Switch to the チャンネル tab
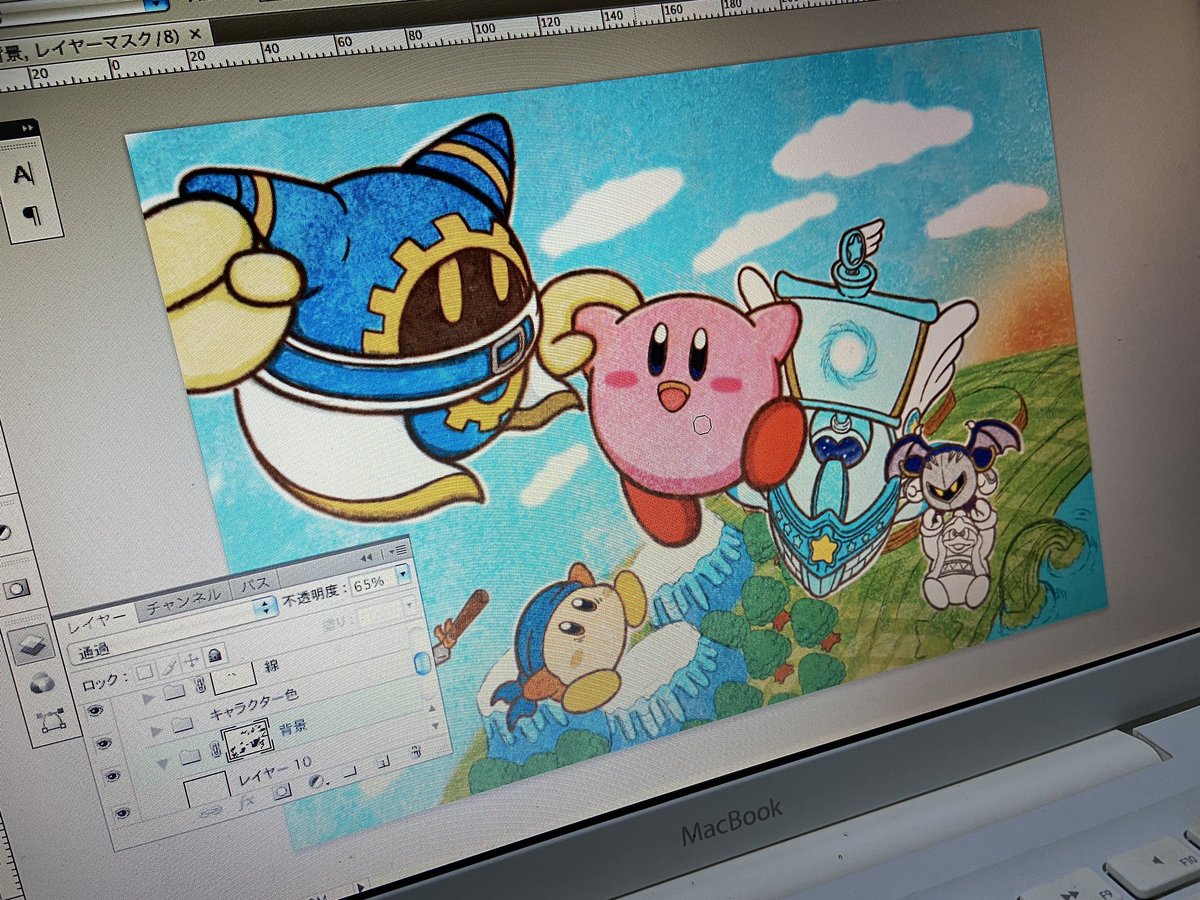Image resolution: width=1200 pixels, height=900 pixels. (x=184, y=601)
